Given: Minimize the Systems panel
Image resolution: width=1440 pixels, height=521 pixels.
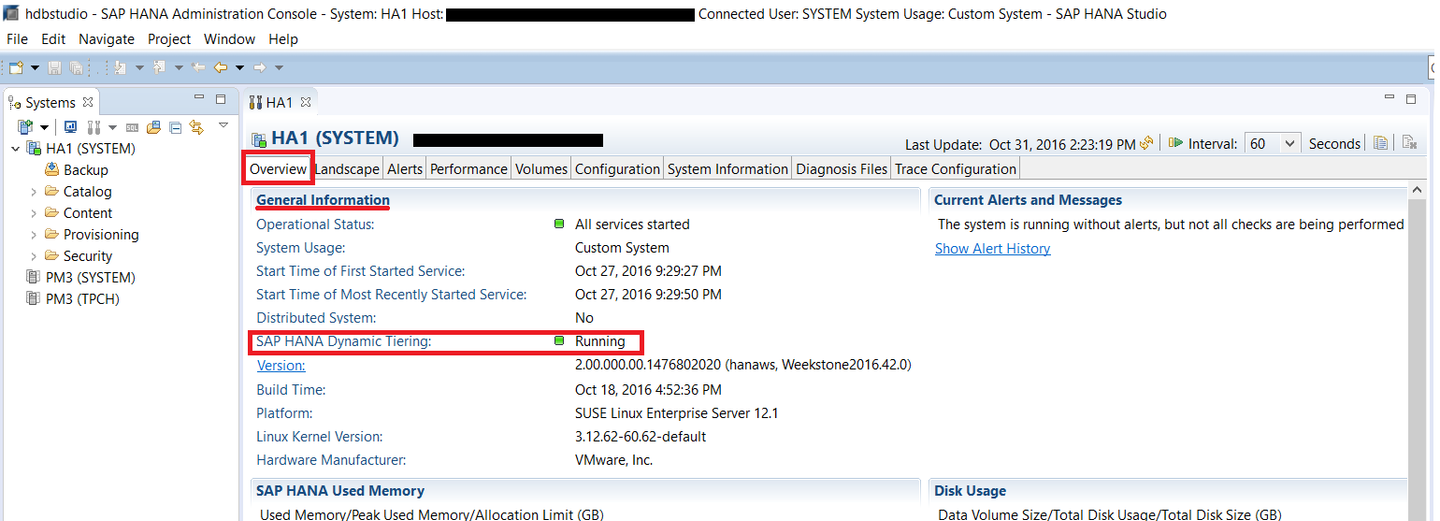Looking at the screenshot, I should (x=199, y=97).
